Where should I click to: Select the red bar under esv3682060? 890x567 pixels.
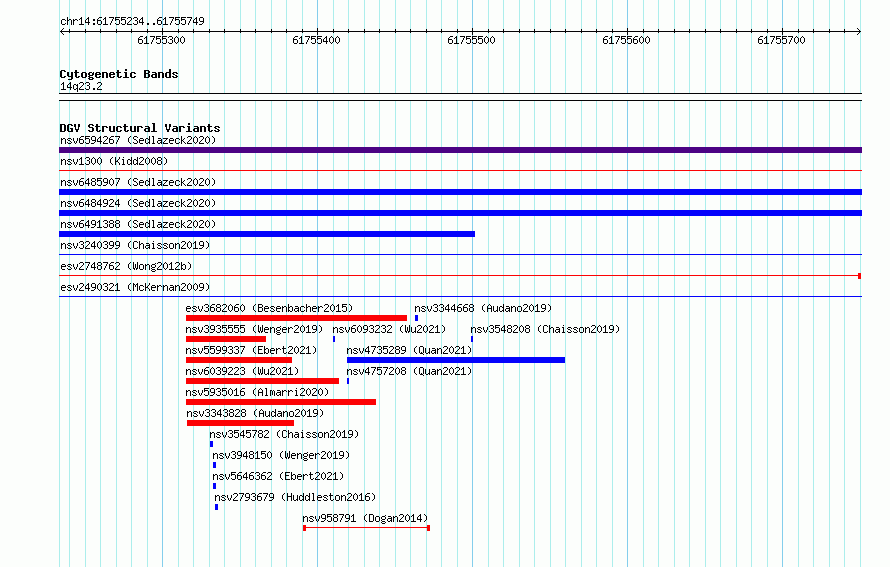tap(296, 318)
